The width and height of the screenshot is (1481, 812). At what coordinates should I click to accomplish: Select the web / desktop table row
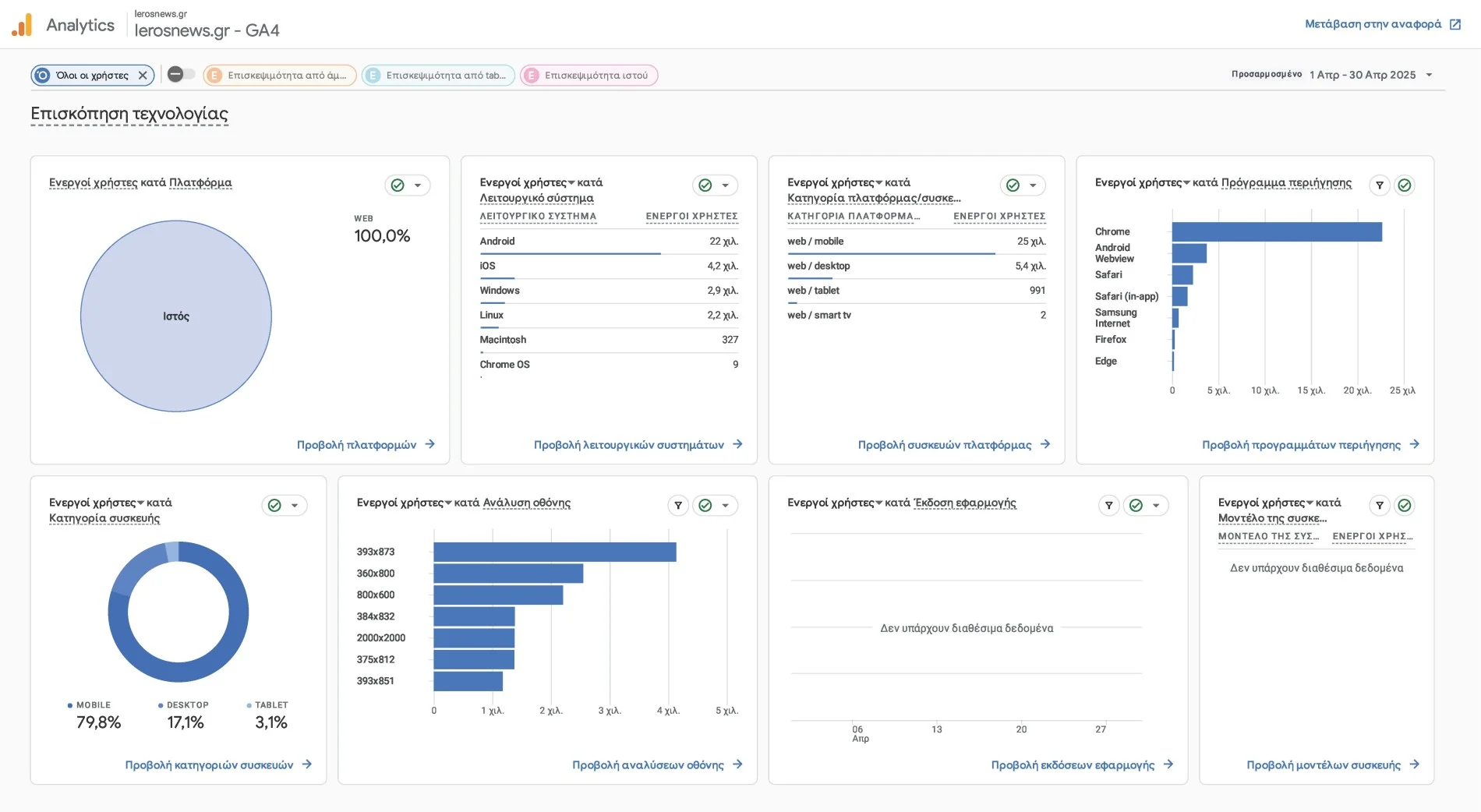pyautogui.click(x=915, y=267)
